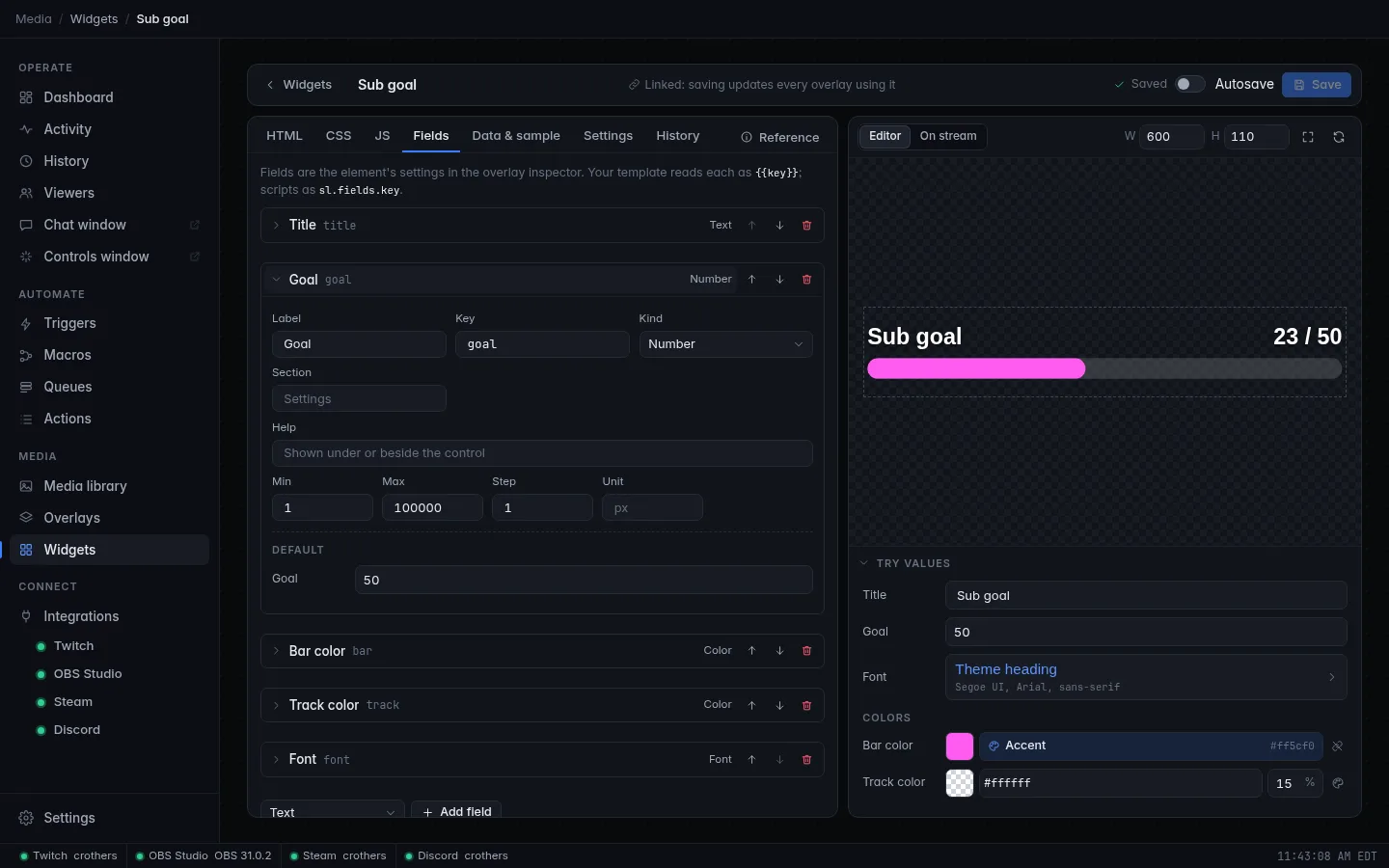Open Controls window pop-out icon
This screenshot has height=868, width=1389.
(x=195, y=257)
